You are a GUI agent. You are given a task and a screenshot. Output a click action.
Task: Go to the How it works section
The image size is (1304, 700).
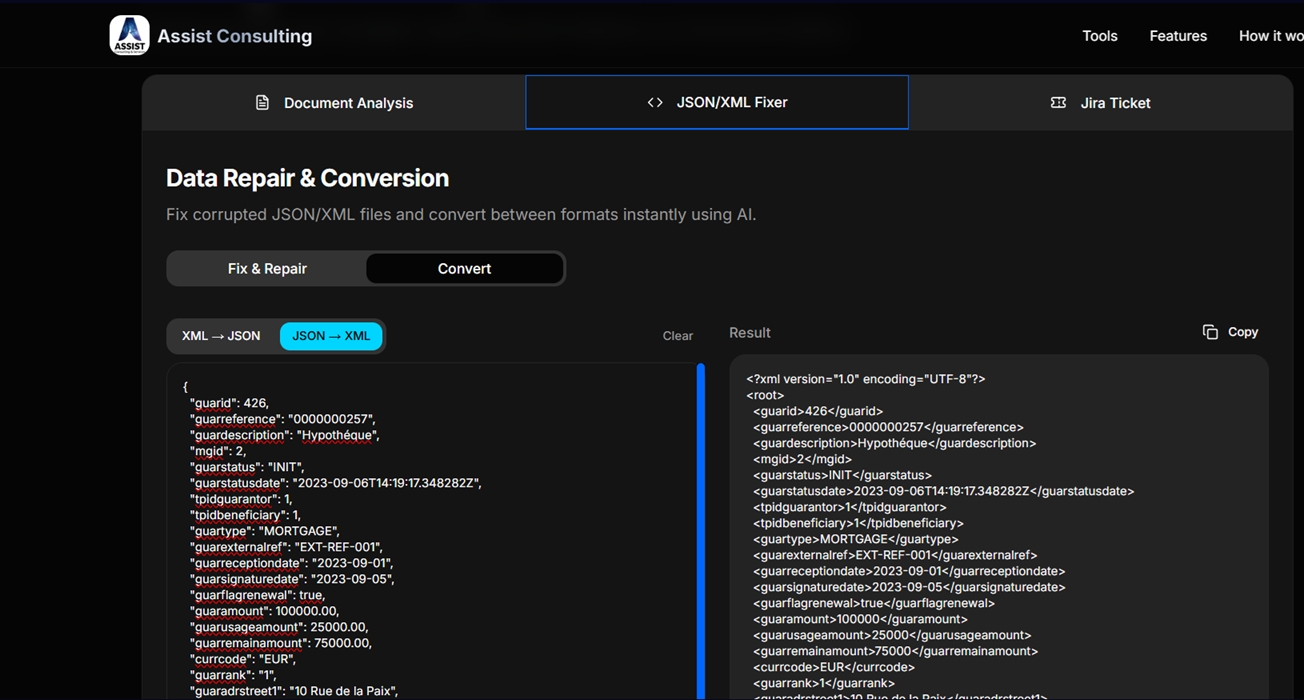click(1270, 36)
